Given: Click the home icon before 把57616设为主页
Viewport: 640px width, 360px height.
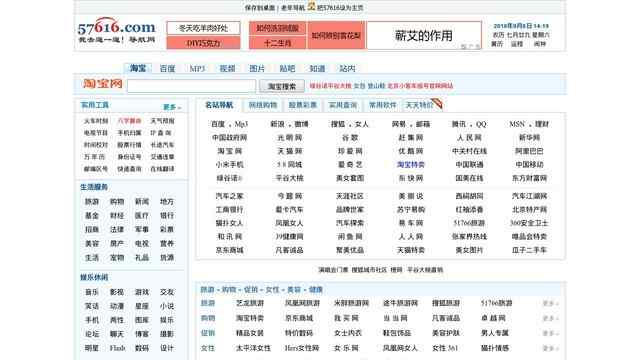Looking at the screenshot, I should (311, 6).
